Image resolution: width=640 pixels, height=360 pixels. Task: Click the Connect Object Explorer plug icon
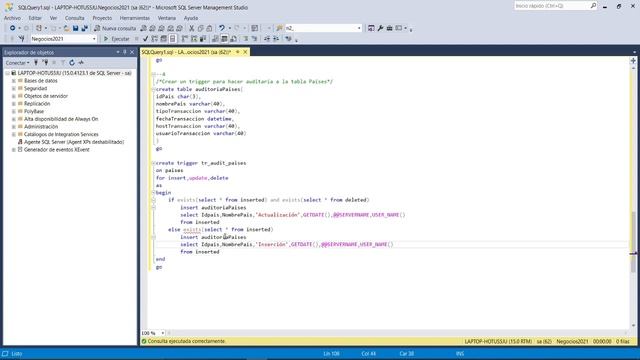pos(36,63)
